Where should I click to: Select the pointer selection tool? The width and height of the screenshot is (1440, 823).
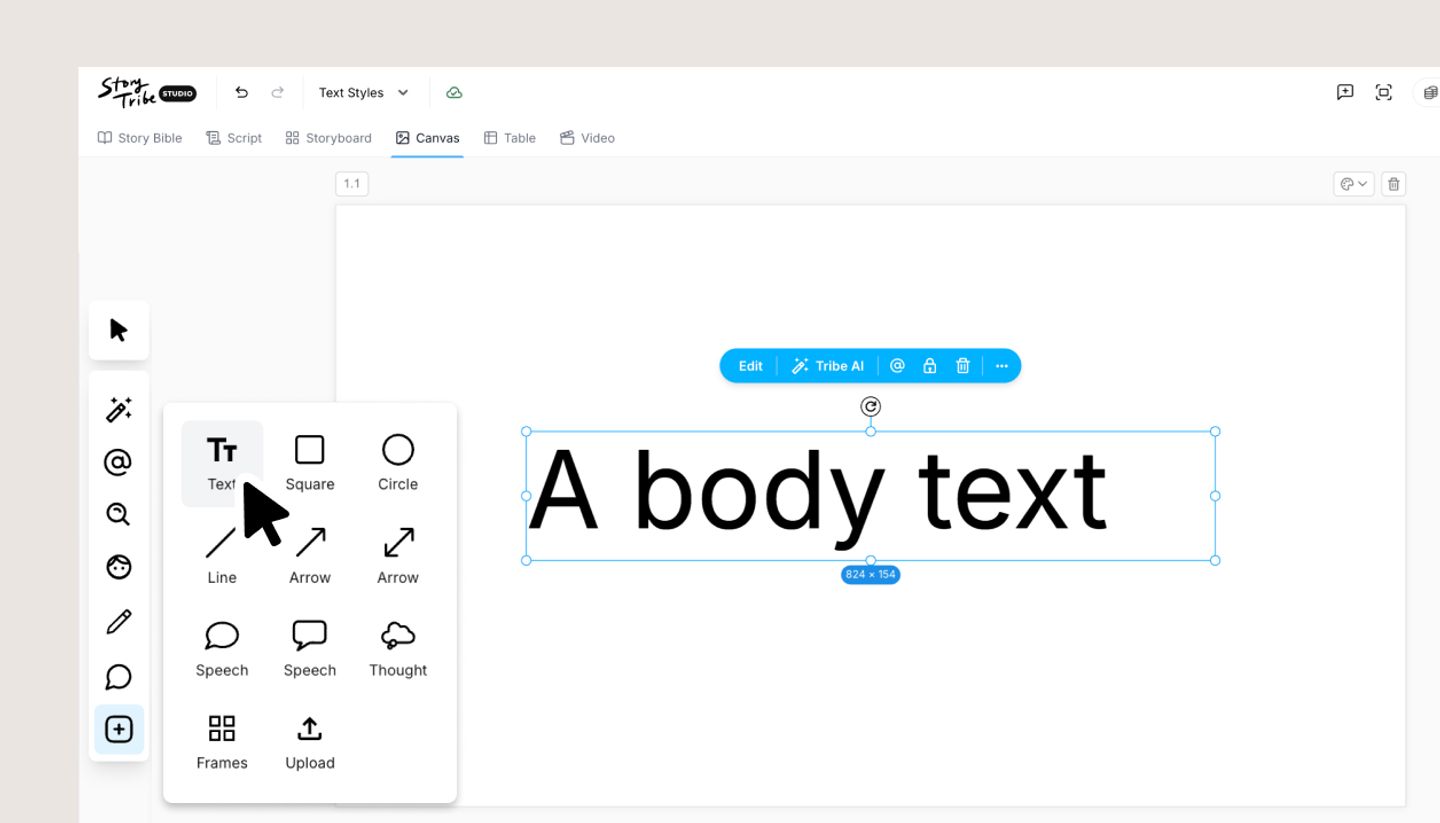tap(119, 330)
